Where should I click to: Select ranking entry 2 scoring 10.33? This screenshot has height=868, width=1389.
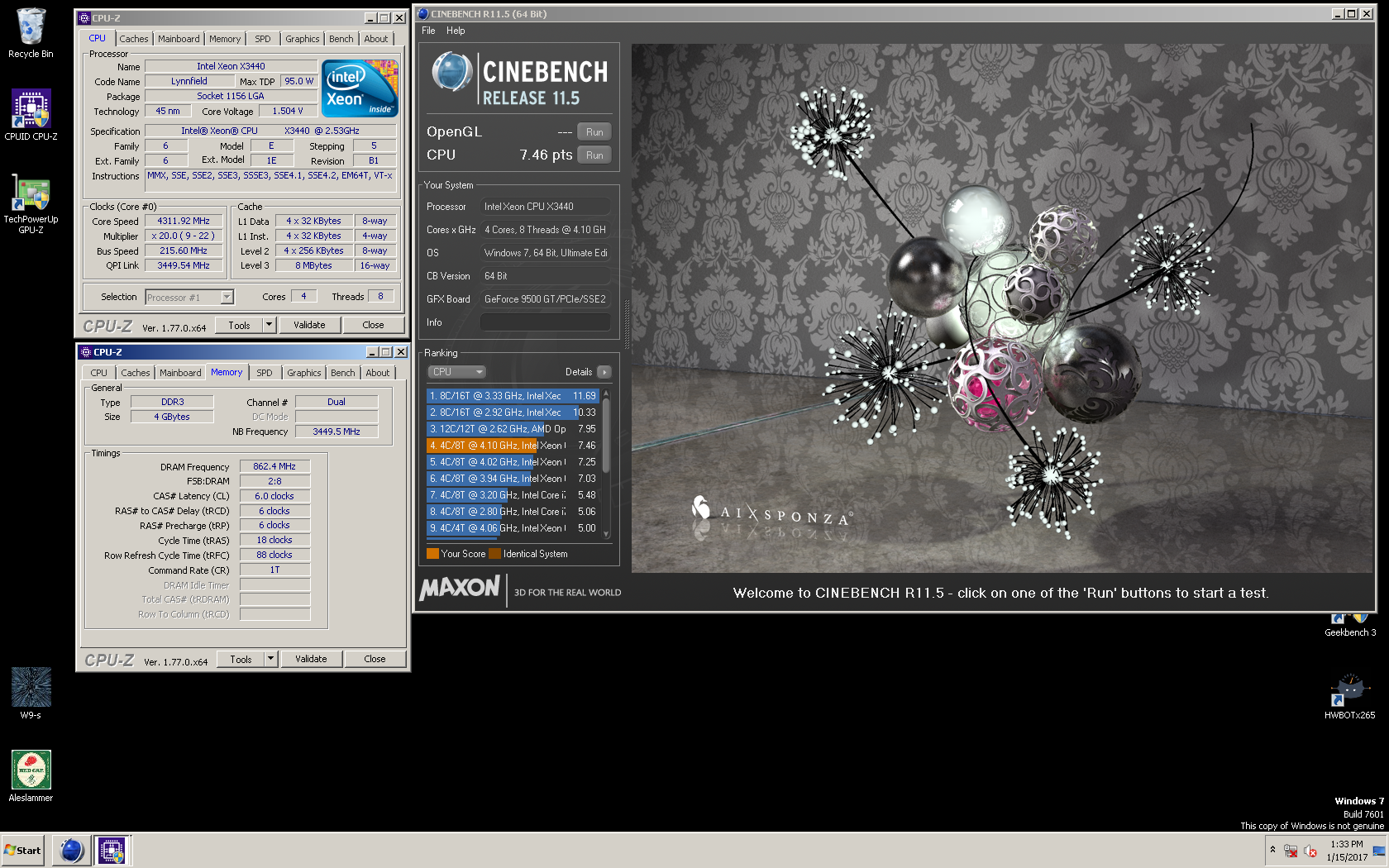[513, 413]
